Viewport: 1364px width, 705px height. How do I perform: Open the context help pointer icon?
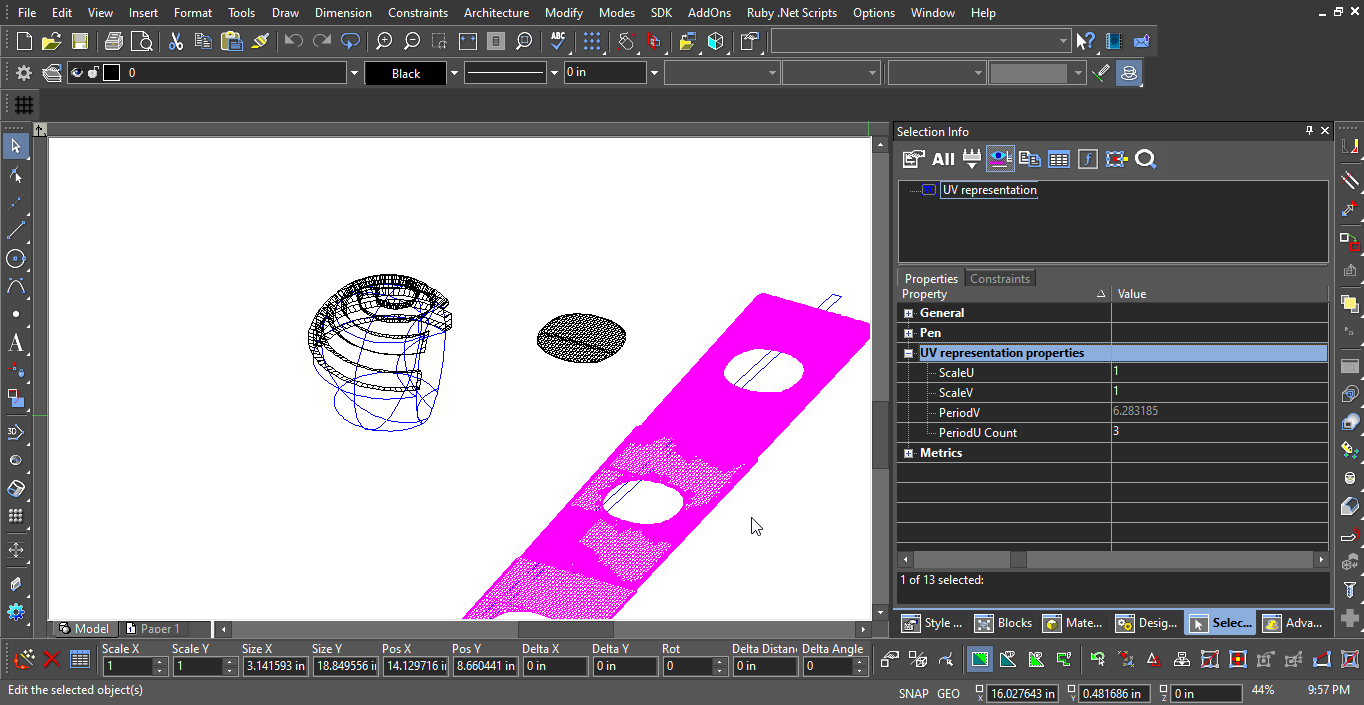pyautogui.click(x=1086, y=41)
